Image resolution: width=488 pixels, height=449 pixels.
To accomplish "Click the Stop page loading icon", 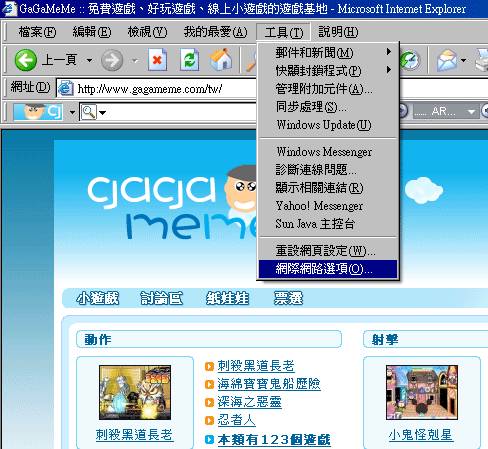I will coord(157,60).
